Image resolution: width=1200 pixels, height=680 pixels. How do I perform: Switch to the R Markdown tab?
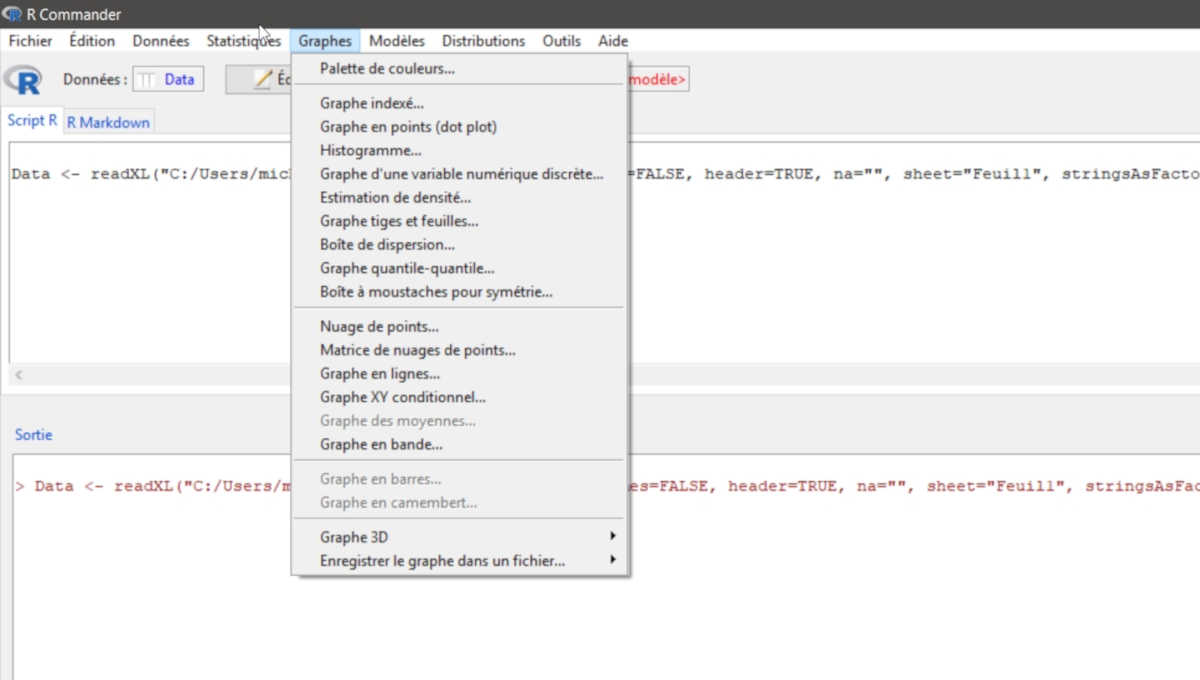[108, 122]
